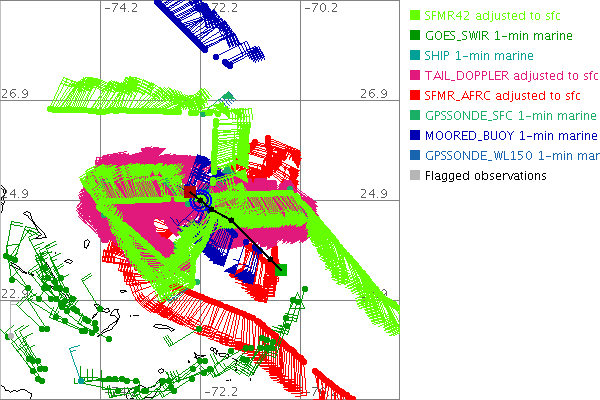
Task: Click the -74.2 longitude label
Action: click(x=121, y=8)
